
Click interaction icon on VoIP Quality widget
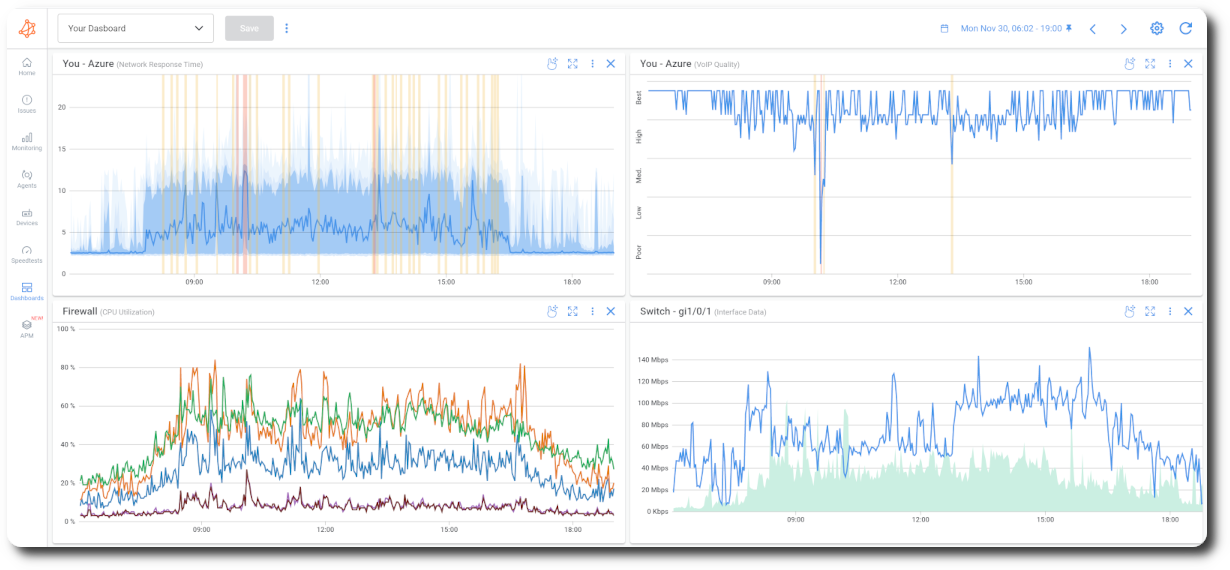pyautogui.click(x=1130, y=63)
